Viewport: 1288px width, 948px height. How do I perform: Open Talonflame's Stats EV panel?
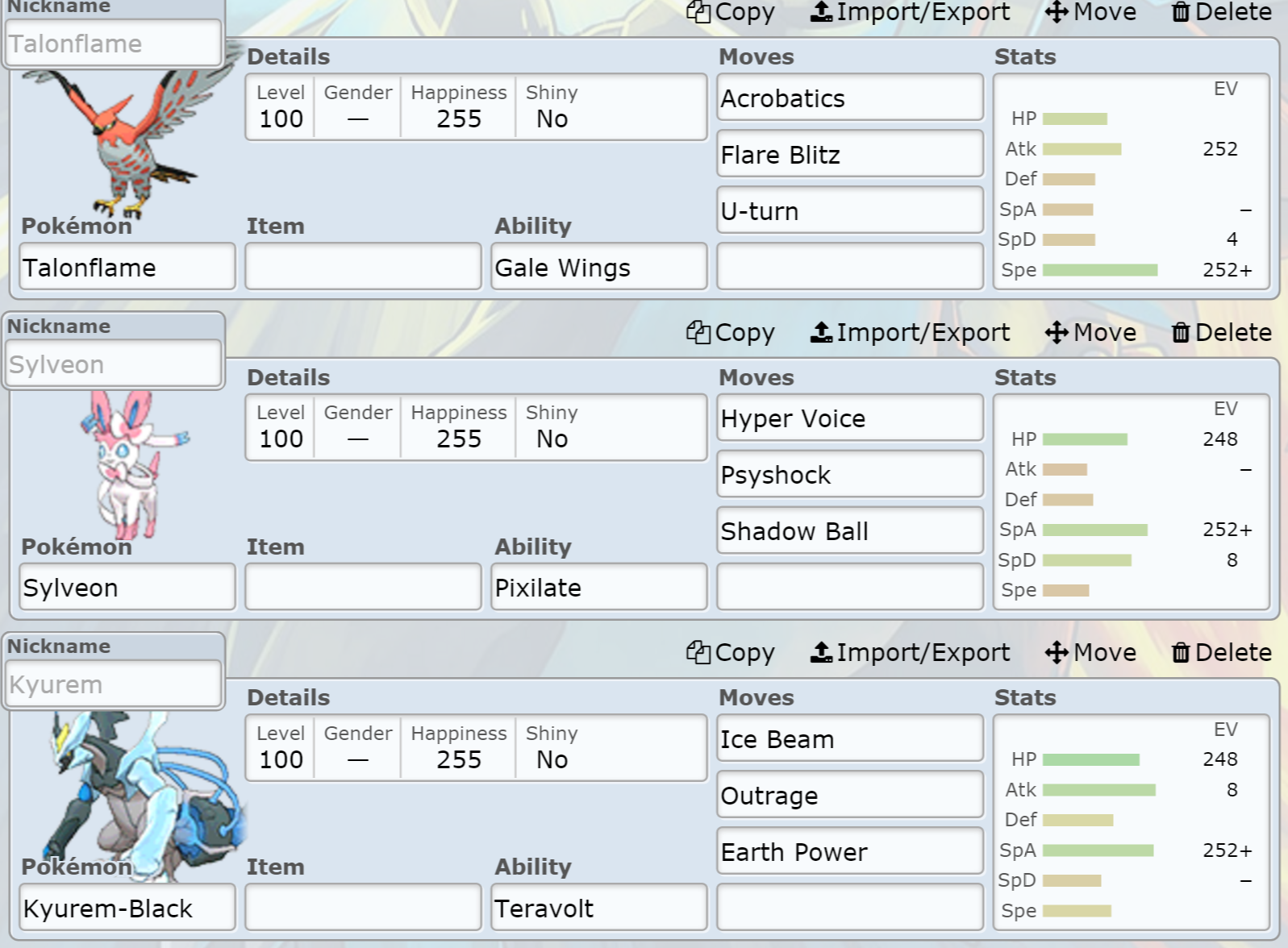(x=1132, y=181)
